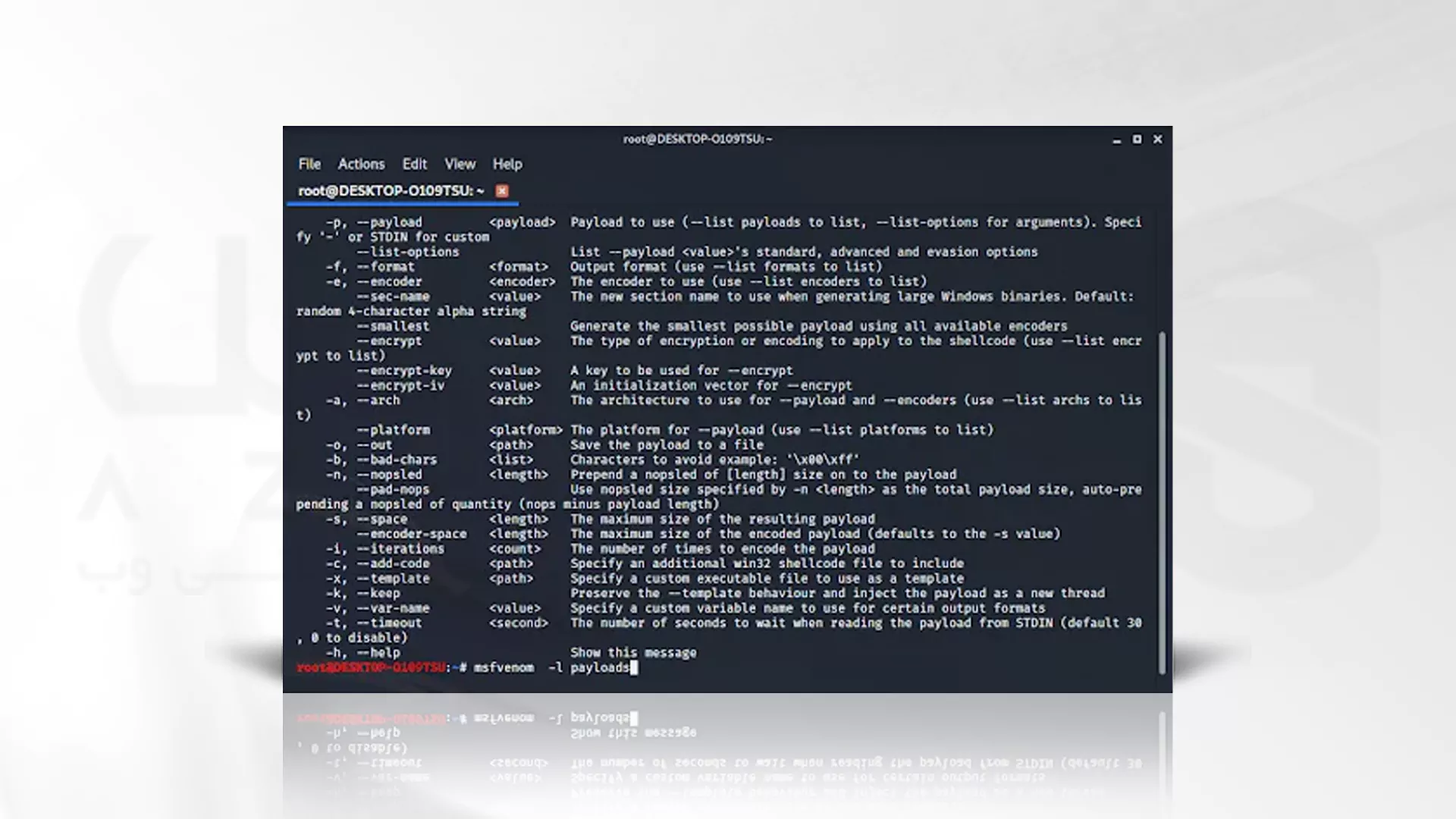1456x819 pixels.
Task: Click the '--encrypt-key' option text
Action: 404,371
